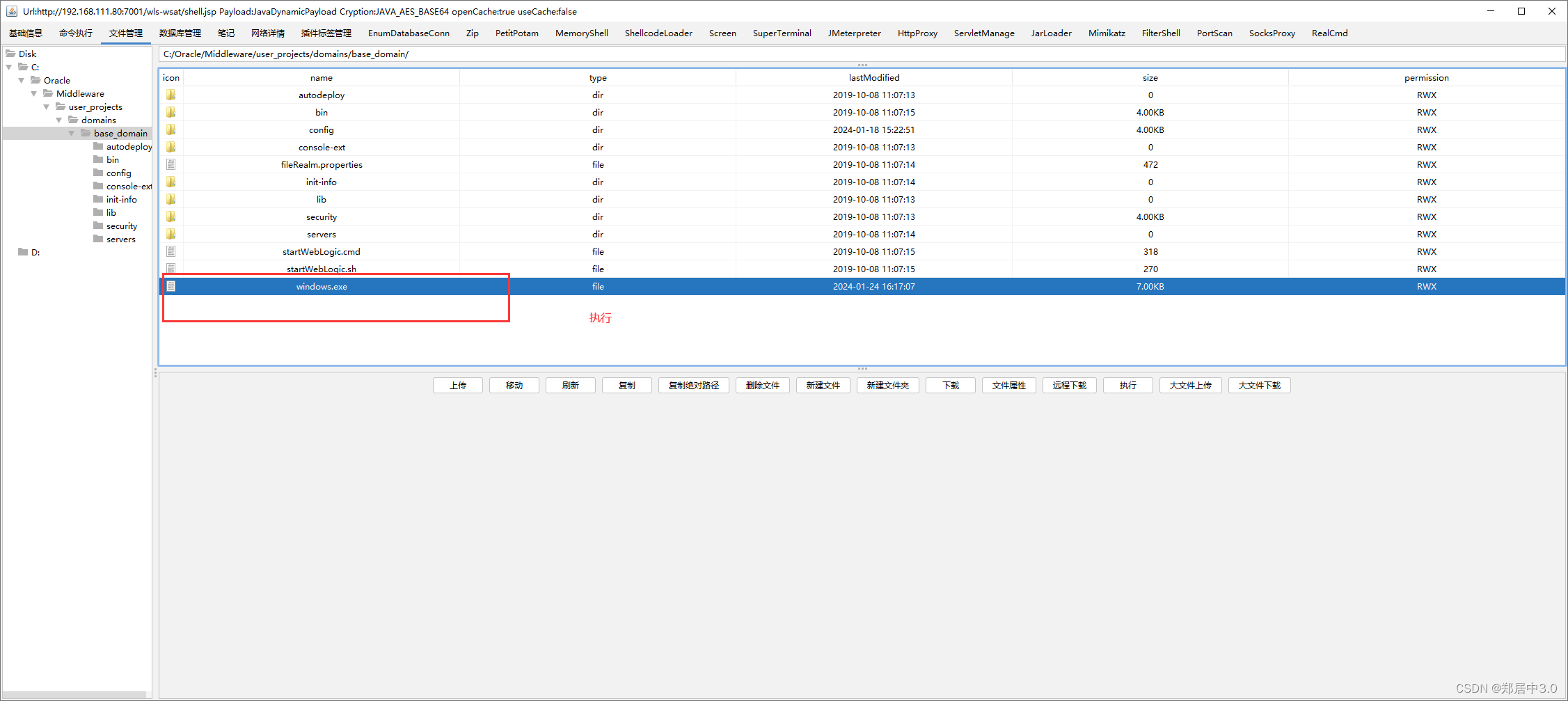This screenshot has width=1568, height=701.
Task: Switch to the SuperTerminal tab
Action: point(782,33)
